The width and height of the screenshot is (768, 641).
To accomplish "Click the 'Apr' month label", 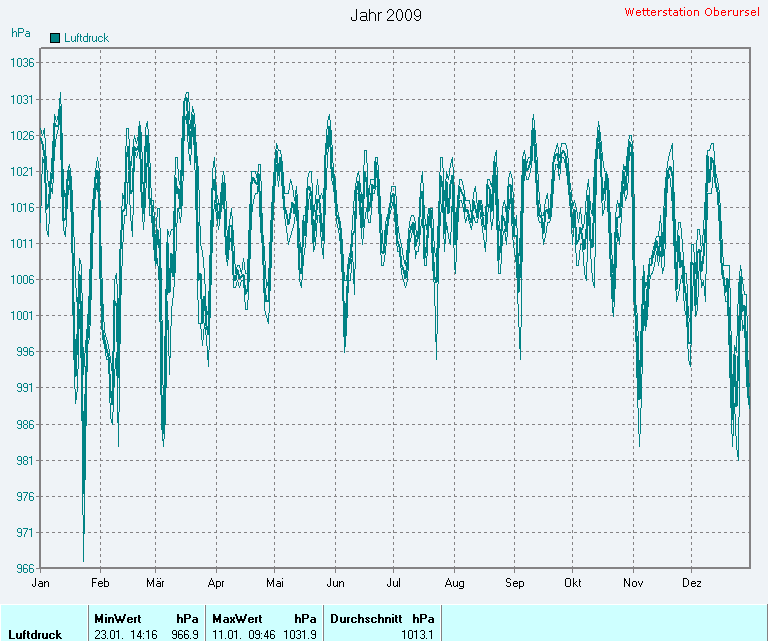I will point(216,583).
